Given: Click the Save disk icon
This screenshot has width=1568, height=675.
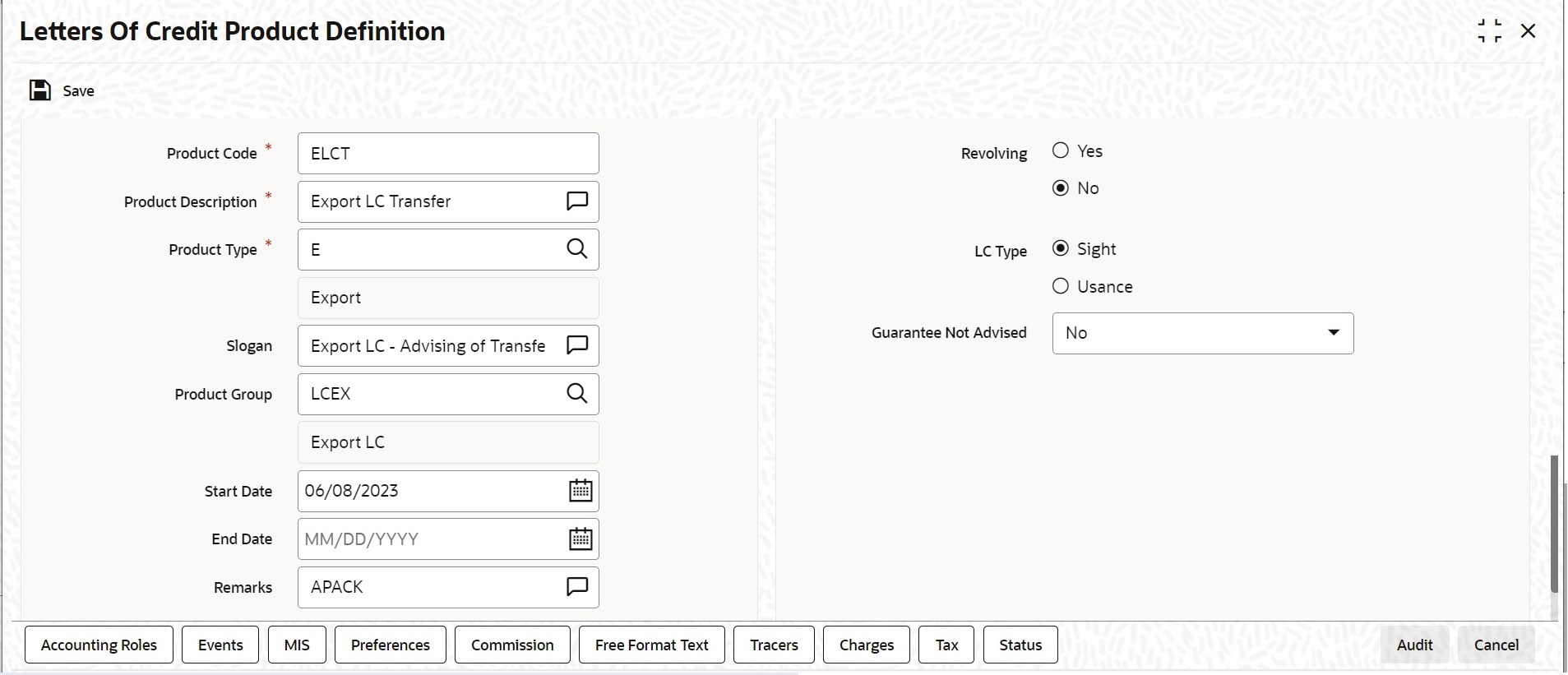Looking at the screenshot, I should coord(40,90).
